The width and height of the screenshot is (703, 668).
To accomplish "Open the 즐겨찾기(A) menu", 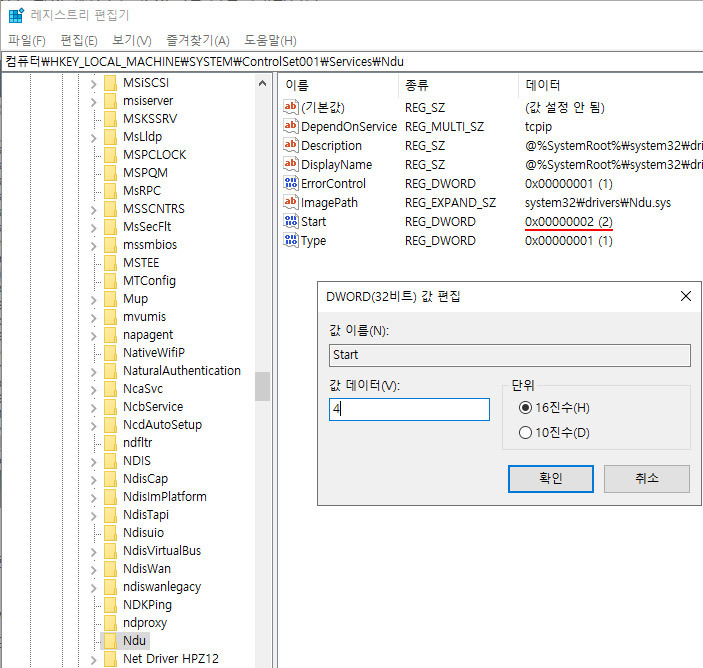I will click(x=198, y=40).
